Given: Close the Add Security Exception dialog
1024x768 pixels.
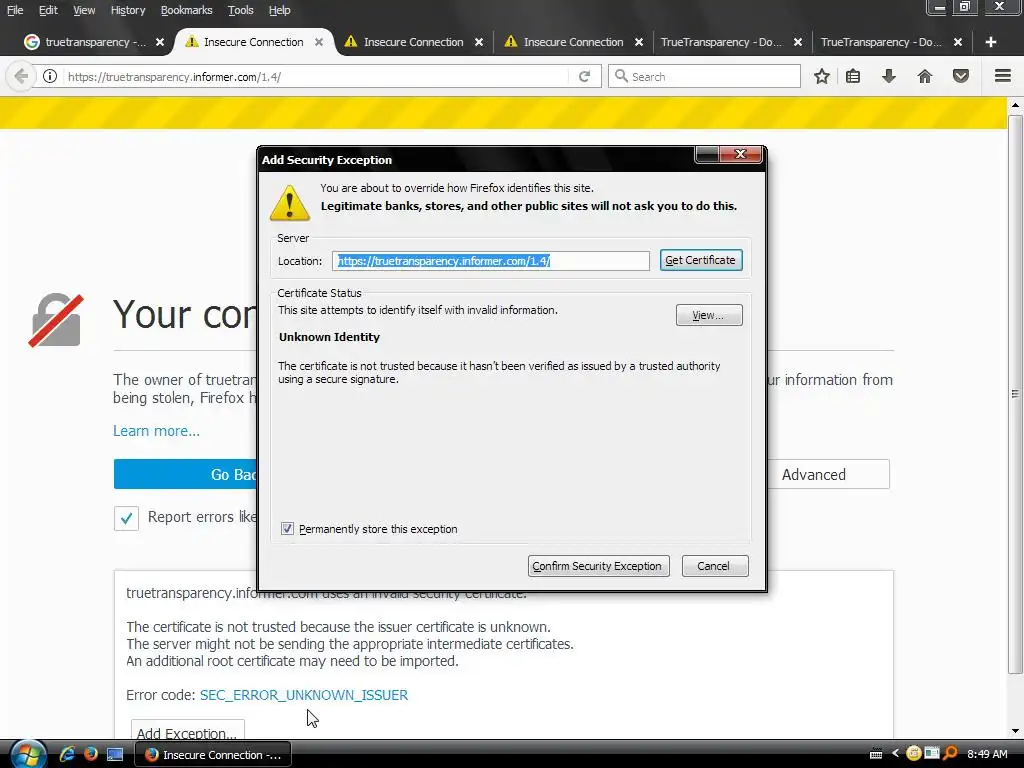Looking at the screenshot, I should 740,154.
